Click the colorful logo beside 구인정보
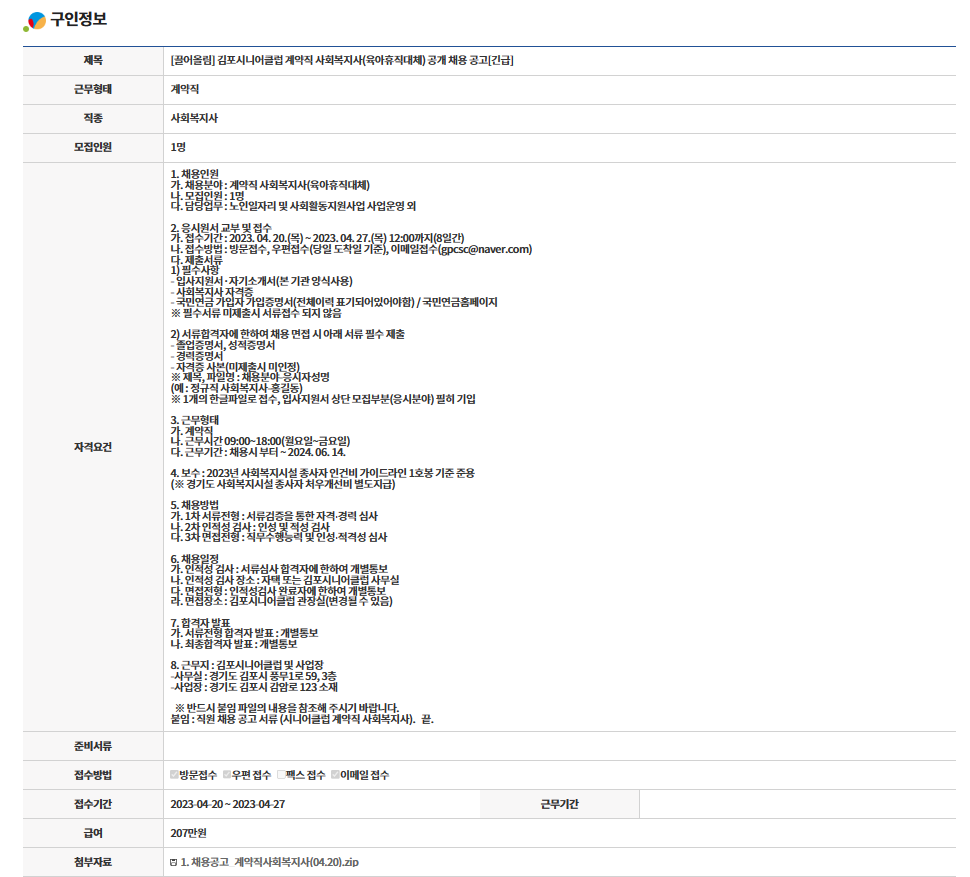 [34, 21]
